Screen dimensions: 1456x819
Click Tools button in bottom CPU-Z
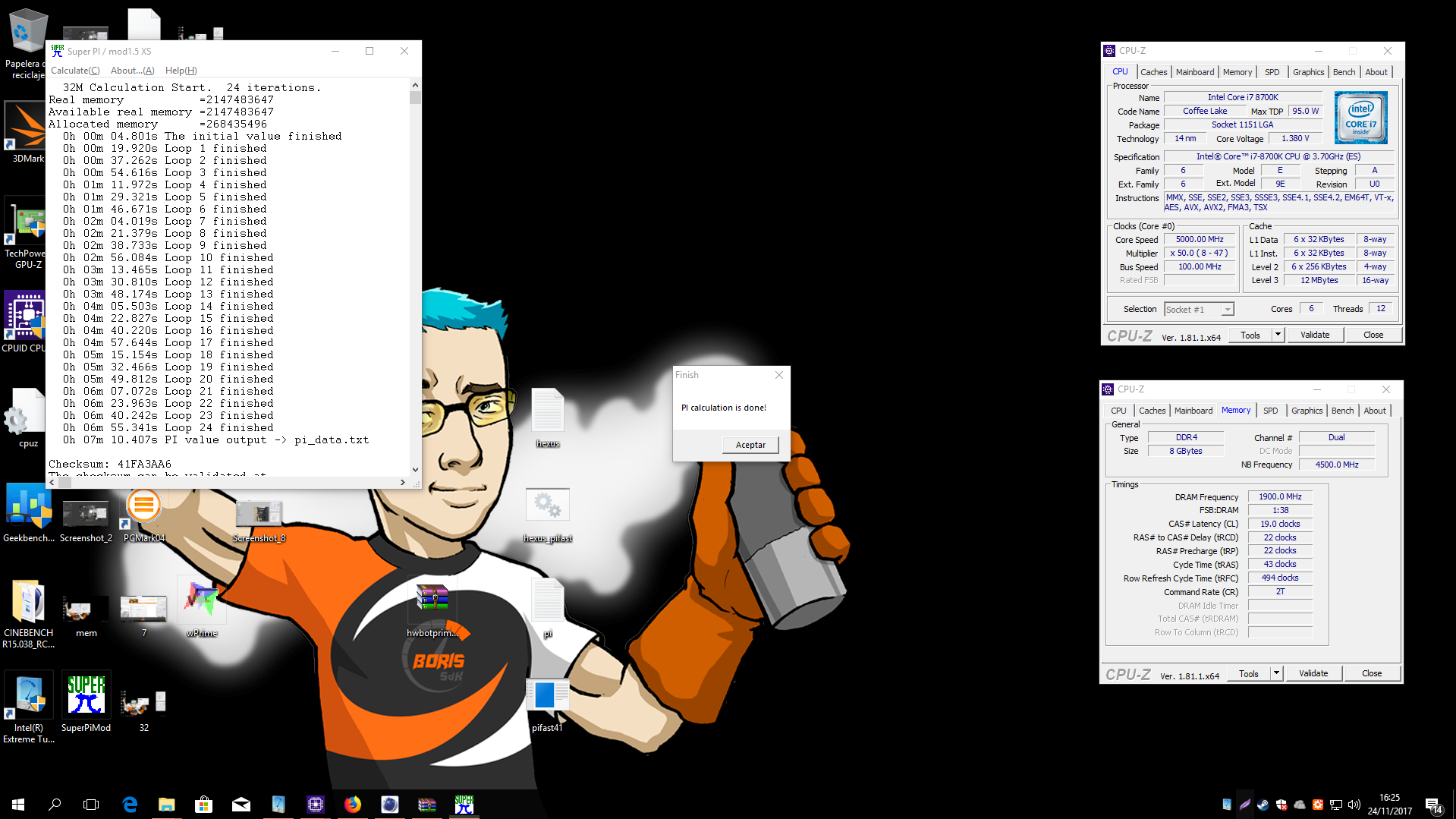coord(1248,673)
